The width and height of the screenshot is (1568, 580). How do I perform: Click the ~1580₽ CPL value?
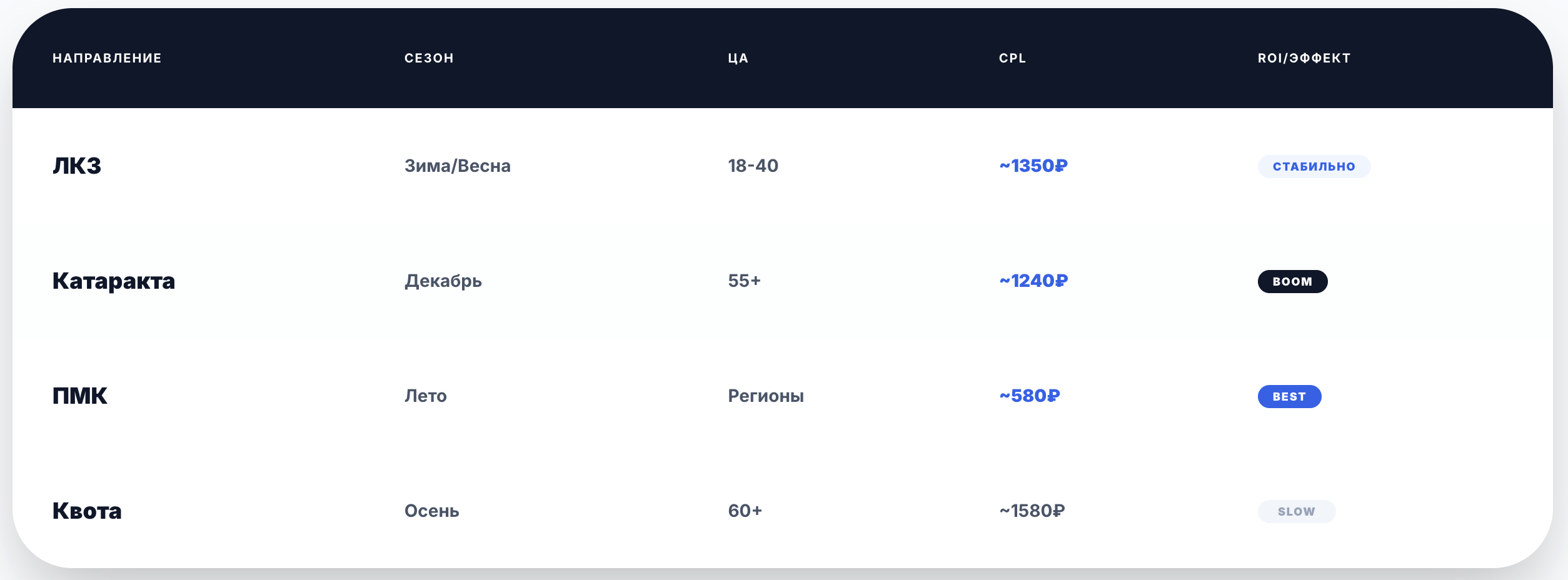(x=1032, y=511)
